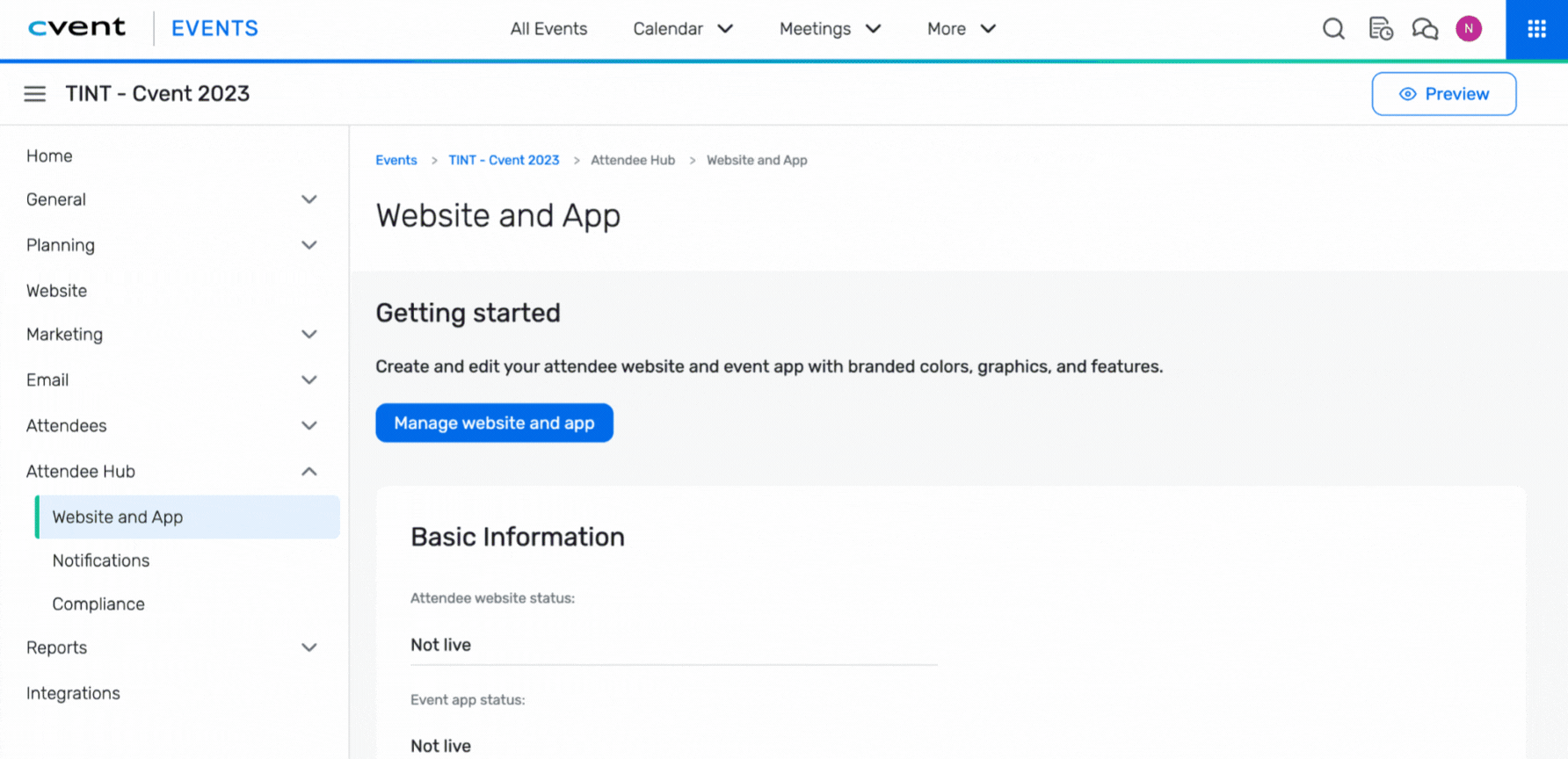
Task: Click the Event app status label
Action: click(x=468, y=700)
